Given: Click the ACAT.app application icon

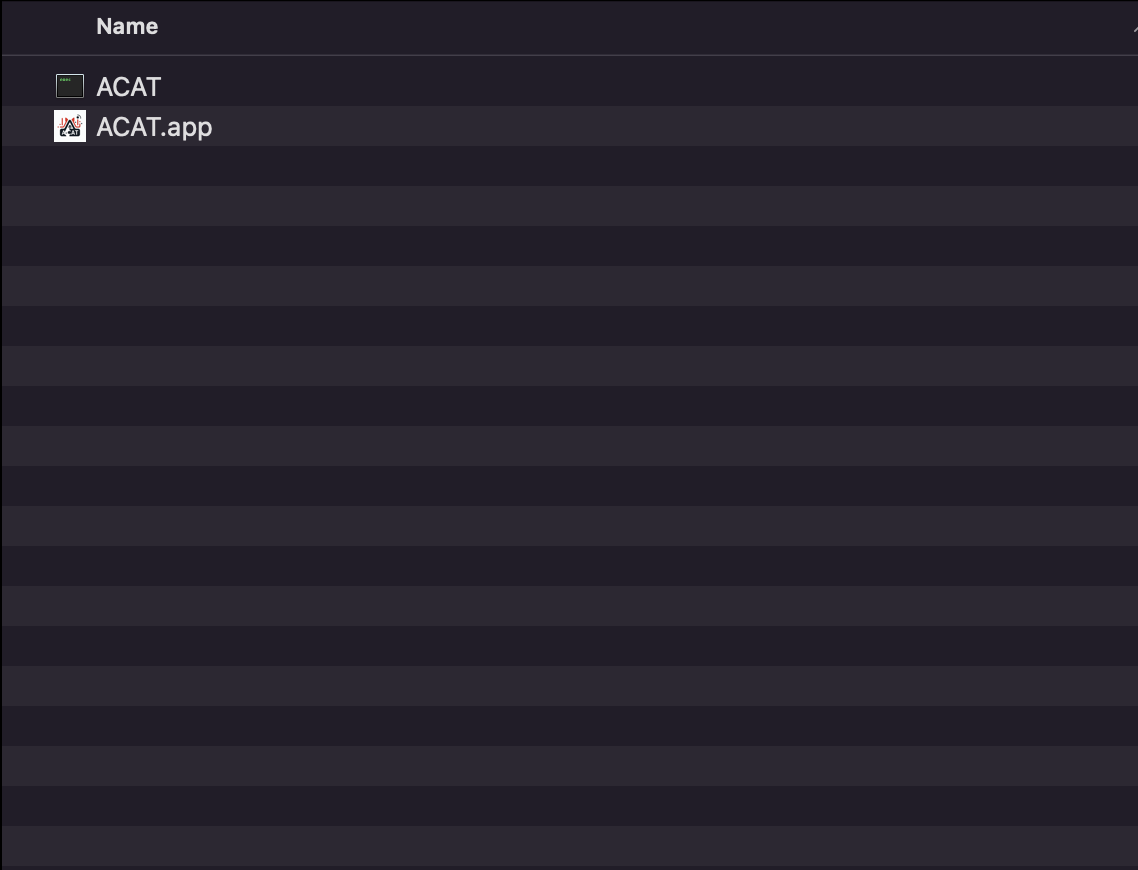Looking at the screenshot, I should tap(70, 126).
